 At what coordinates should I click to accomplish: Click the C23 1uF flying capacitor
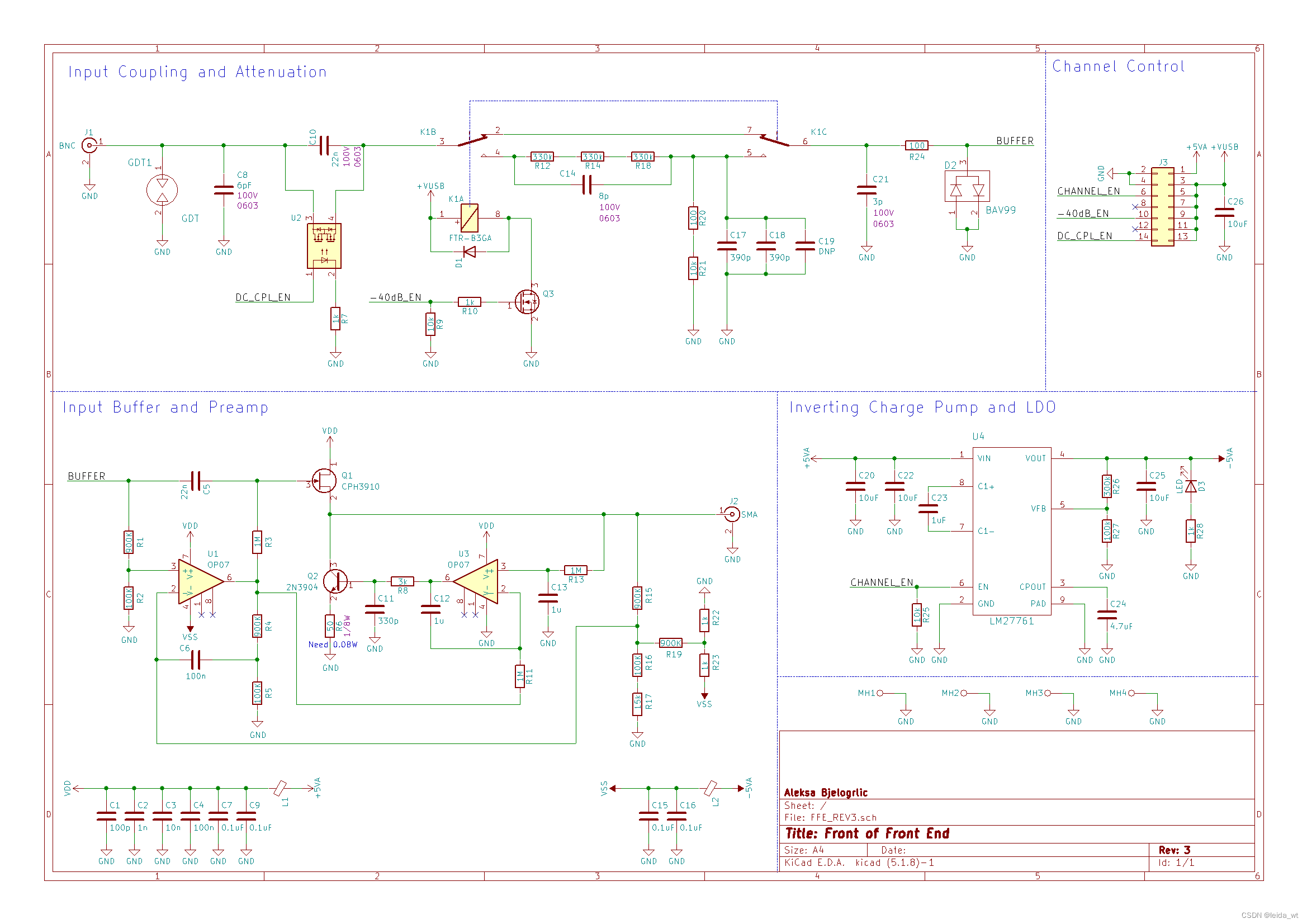(928, 509)
